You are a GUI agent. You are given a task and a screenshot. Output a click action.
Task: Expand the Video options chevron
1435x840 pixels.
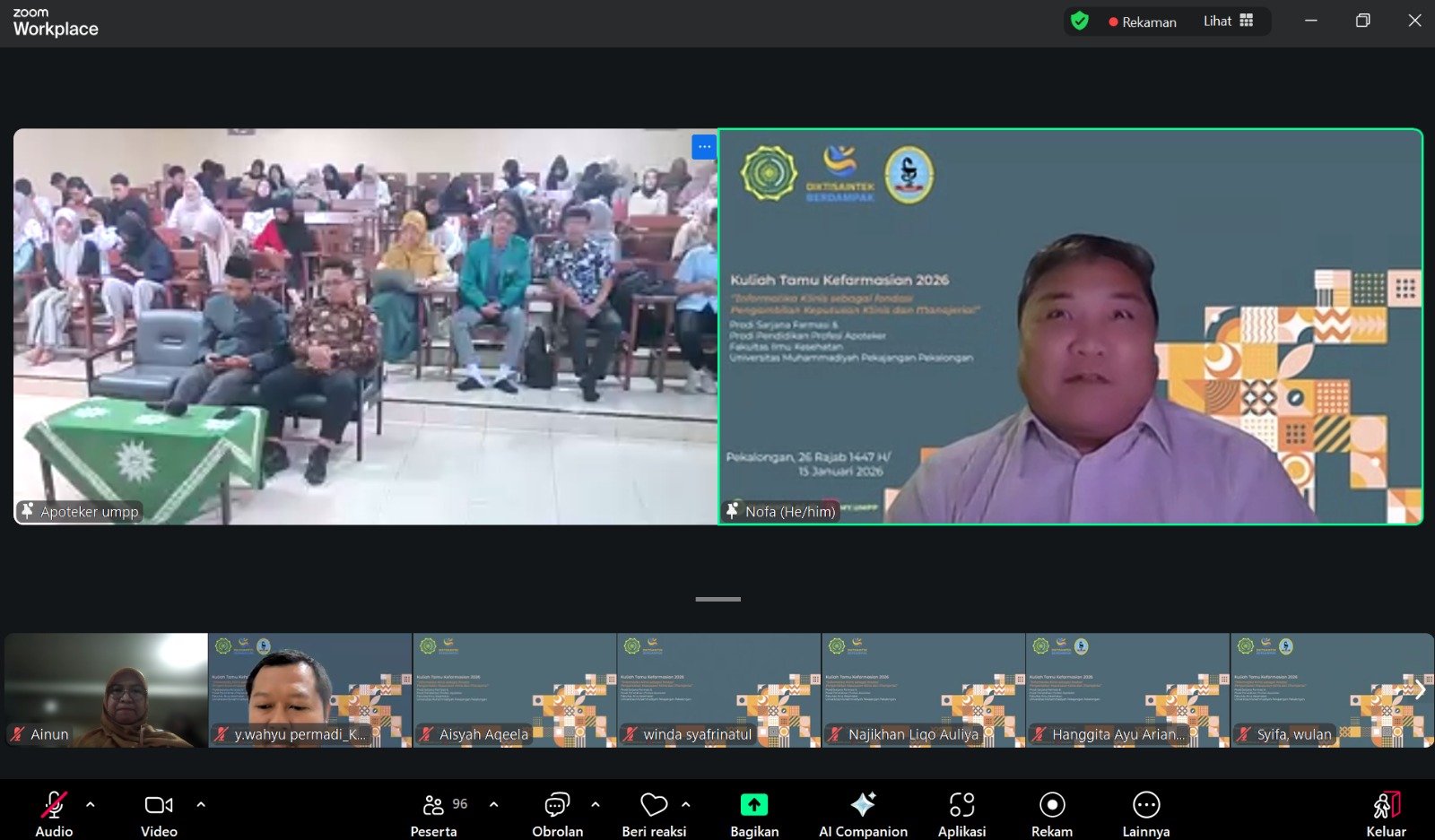coord(200,805)
